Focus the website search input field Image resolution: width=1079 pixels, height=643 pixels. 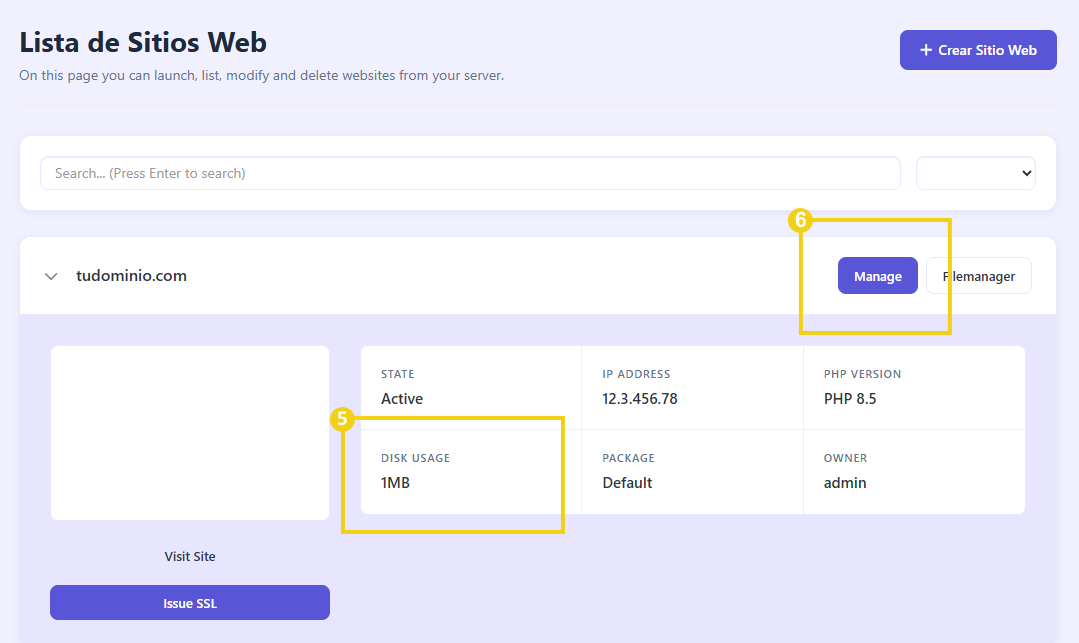click(470, 173)
